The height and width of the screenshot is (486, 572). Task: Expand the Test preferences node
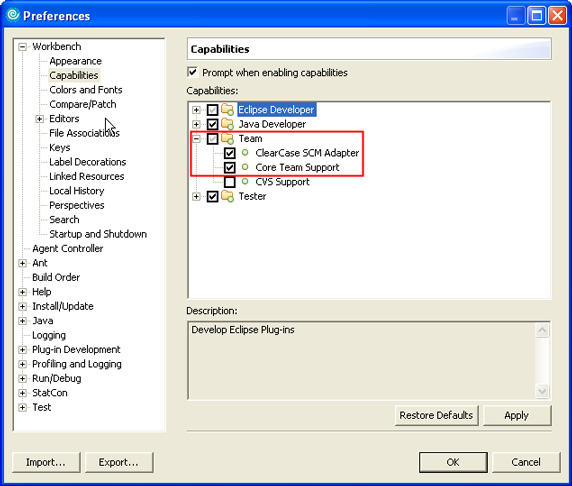pos(23,407)
